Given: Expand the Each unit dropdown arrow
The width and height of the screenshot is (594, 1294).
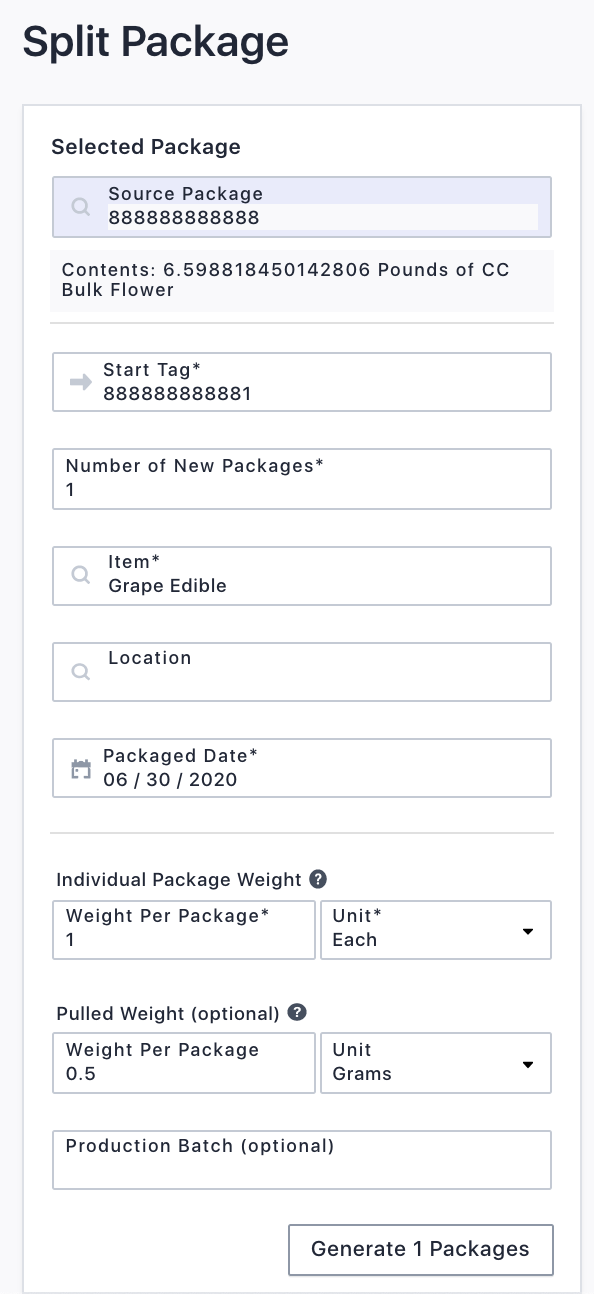Looking at the screenshot, I should (528, 932).
